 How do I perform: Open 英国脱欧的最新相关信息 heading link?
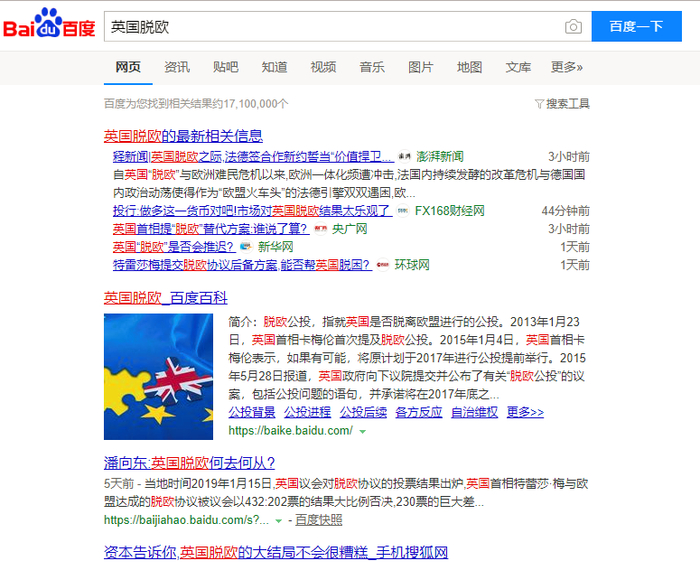[183, 136]
